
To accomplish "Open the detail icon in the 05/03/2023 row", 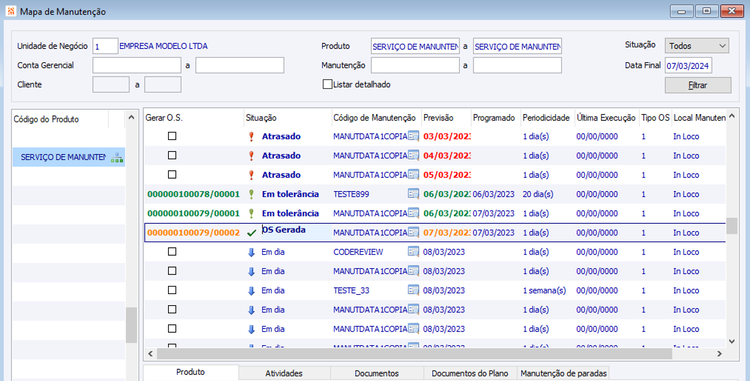I will [x=413, y=174].
